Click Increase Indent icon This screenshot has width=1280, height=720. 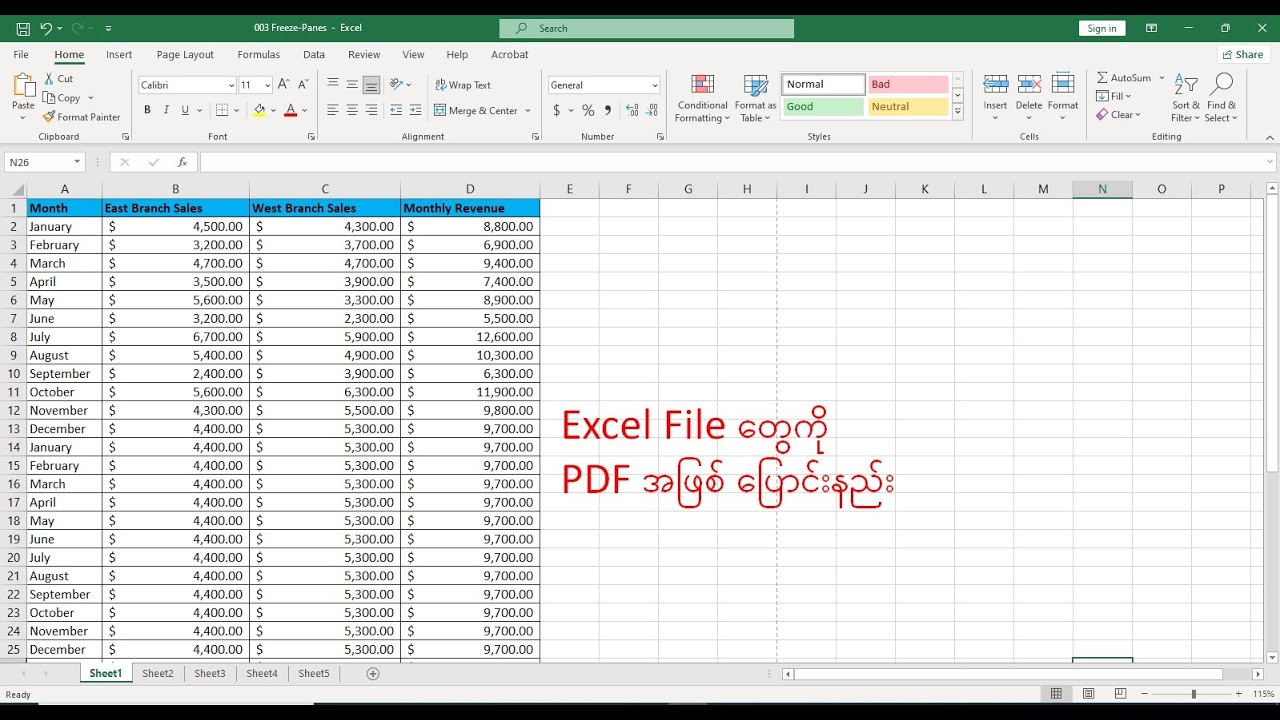pyautogui.click(x=415, y=110)
